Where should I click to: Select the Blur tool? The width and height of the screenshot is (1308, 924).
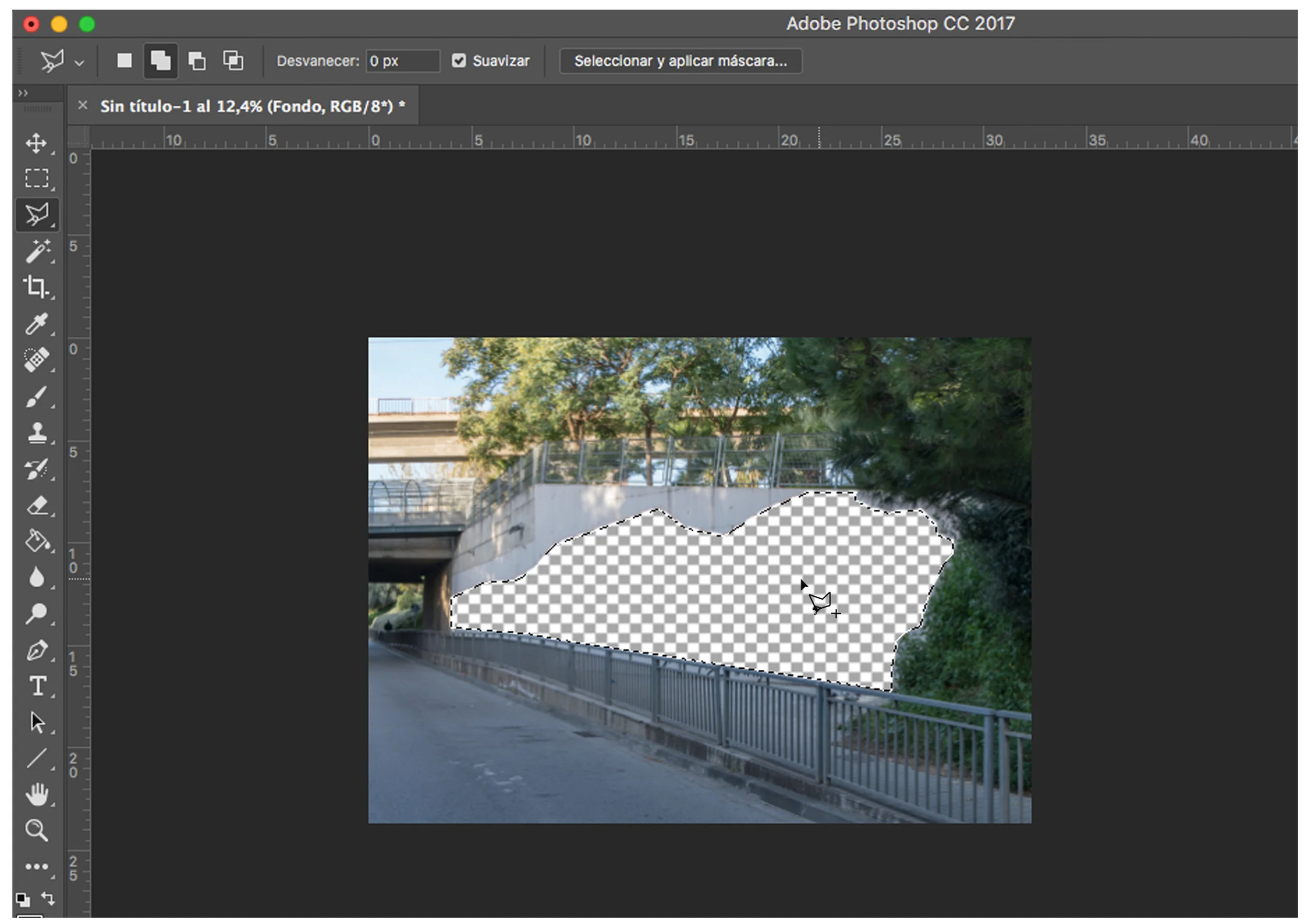(37, 578)
